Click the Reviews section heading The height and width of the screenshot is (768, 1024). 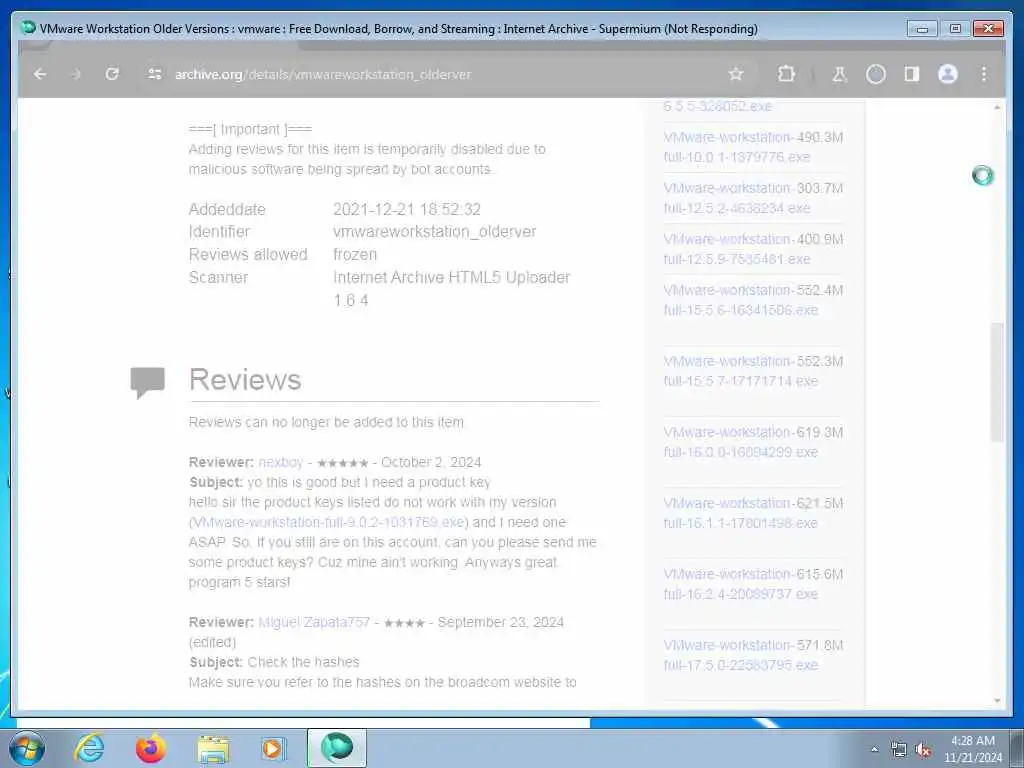(x=245, y=380)
